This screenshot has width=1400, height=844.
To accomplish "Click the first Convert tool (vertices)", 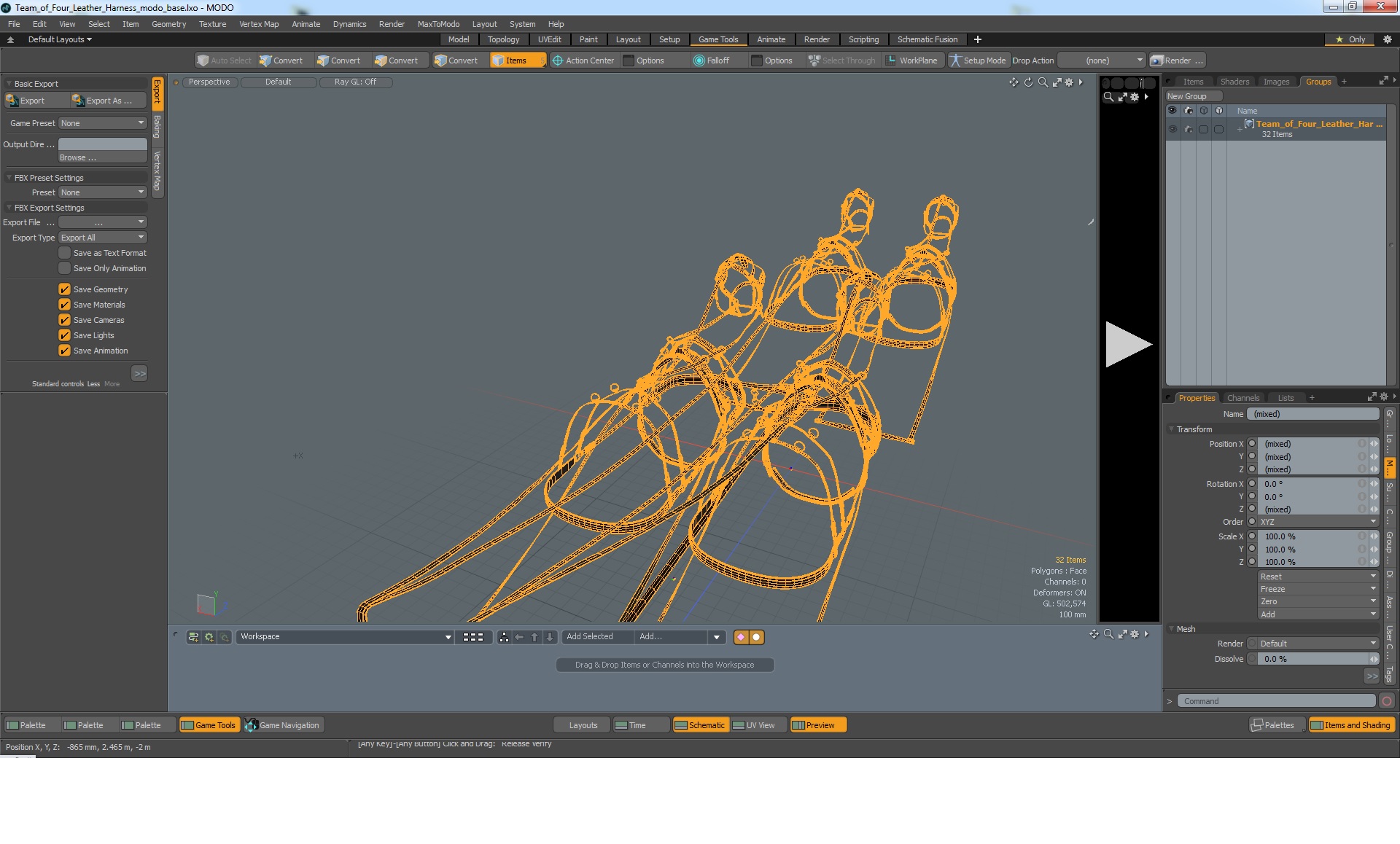I will pos(281,60).
